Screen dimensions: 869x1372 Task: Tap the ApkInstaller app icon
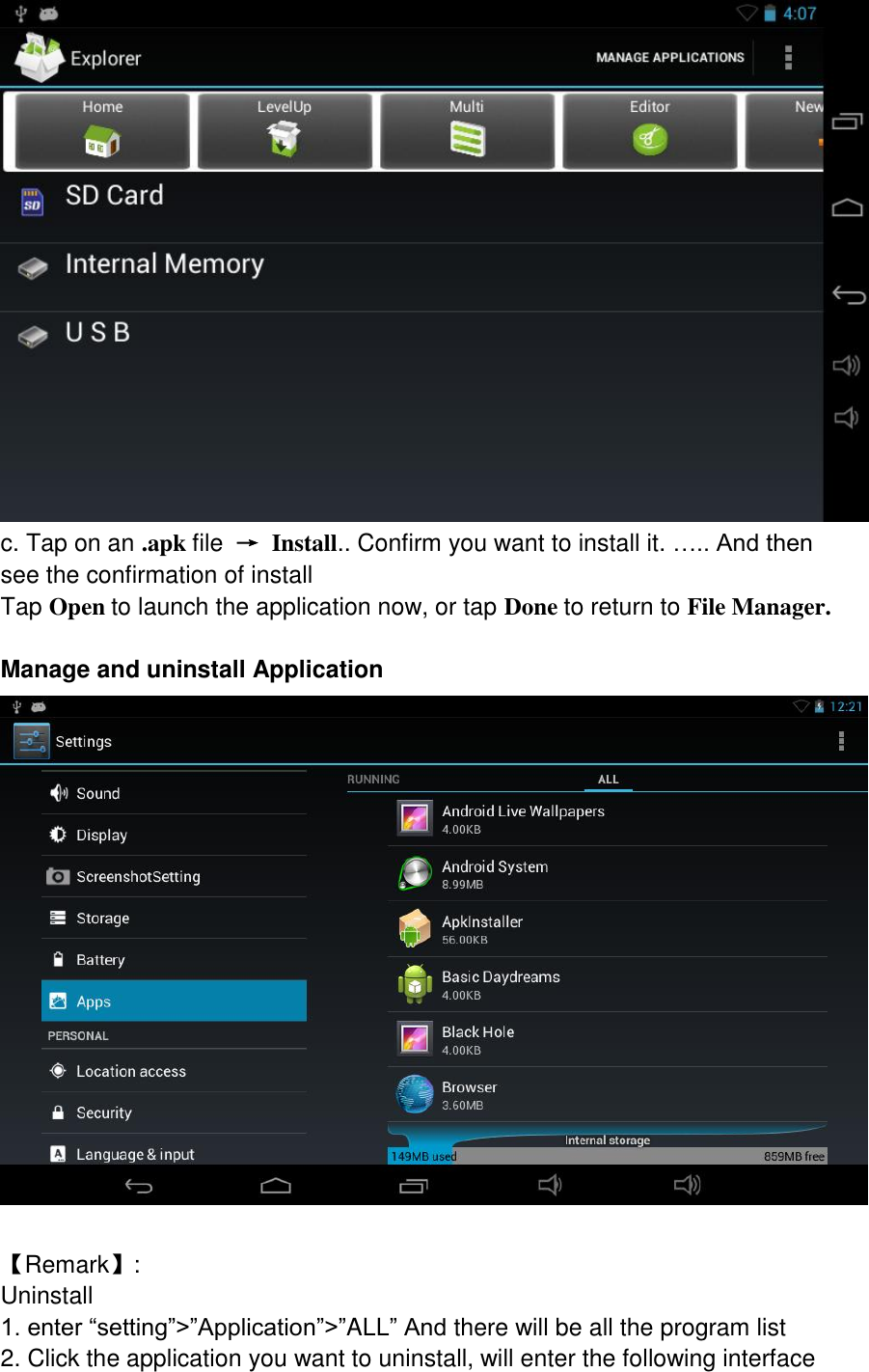tap(414, 927)
